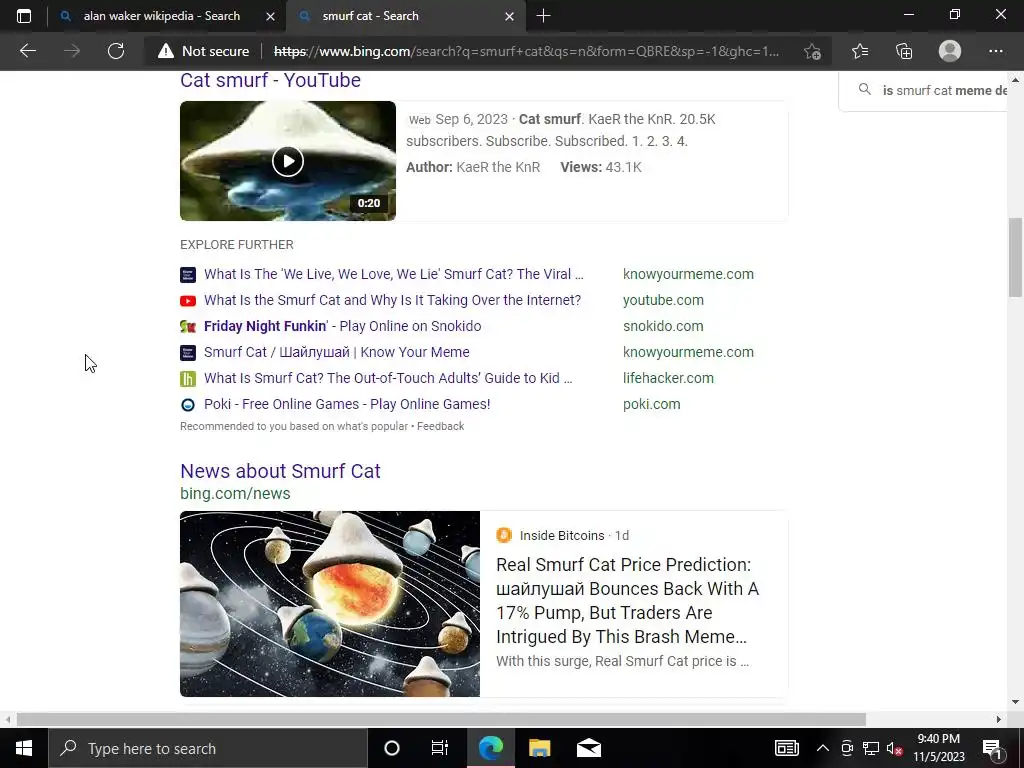
Task: Click the Feedback link
Action: click(440, 426)
